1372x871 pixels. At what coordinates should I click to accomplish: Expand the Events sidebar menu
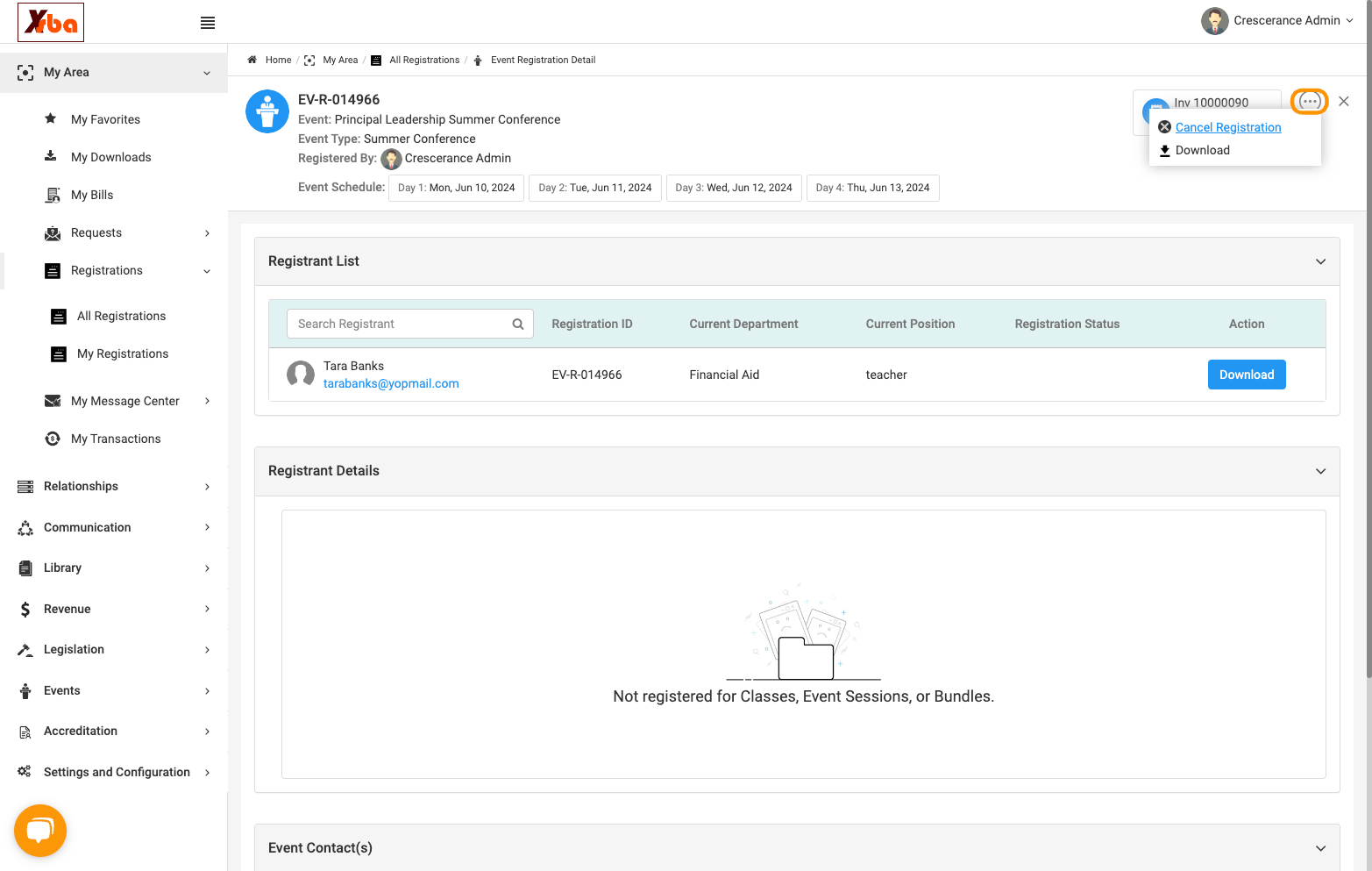pos(114,690)
